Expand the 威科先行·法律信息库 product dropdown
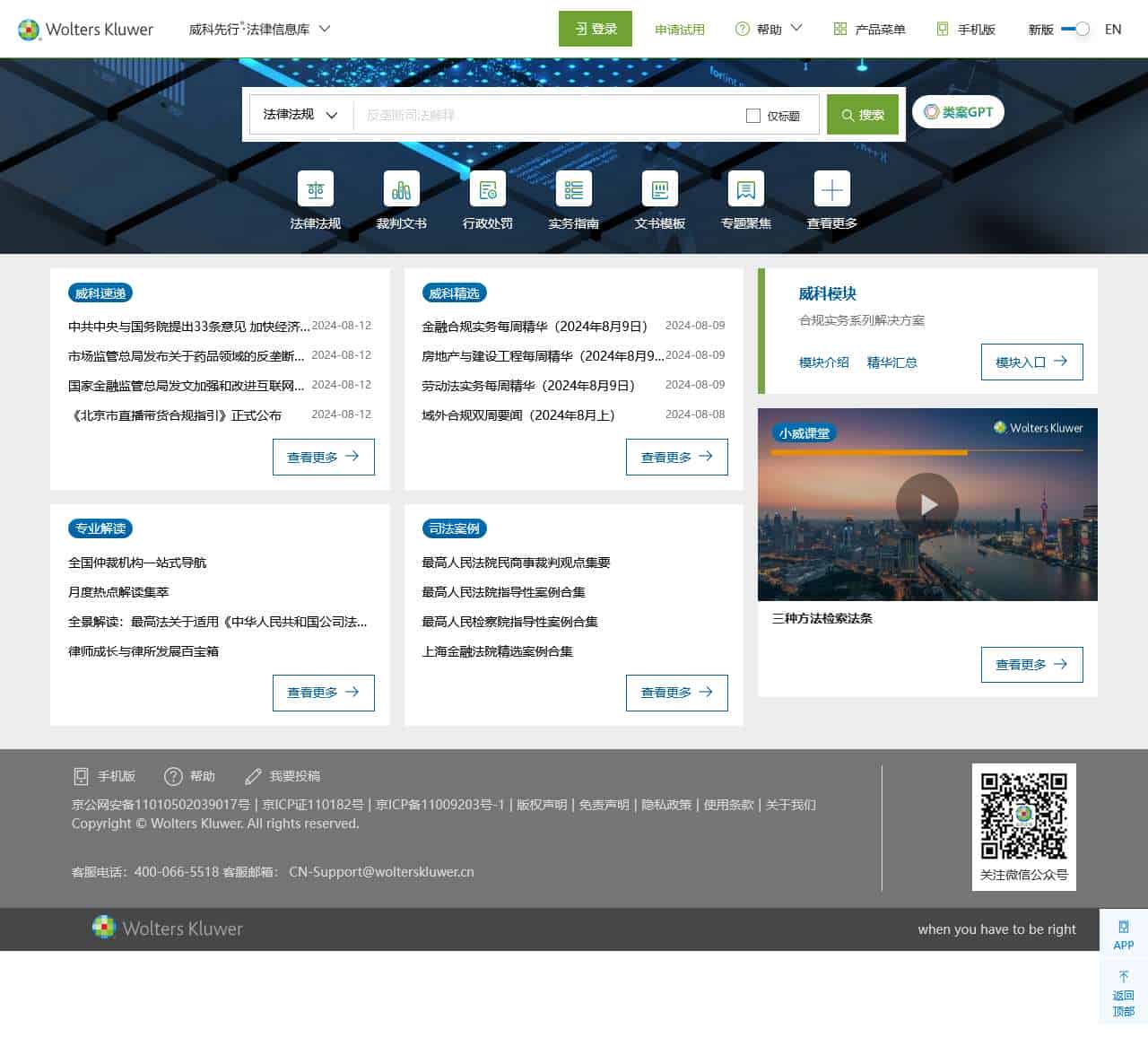This screenshot has height=1047, width=1148. (259, 29)
